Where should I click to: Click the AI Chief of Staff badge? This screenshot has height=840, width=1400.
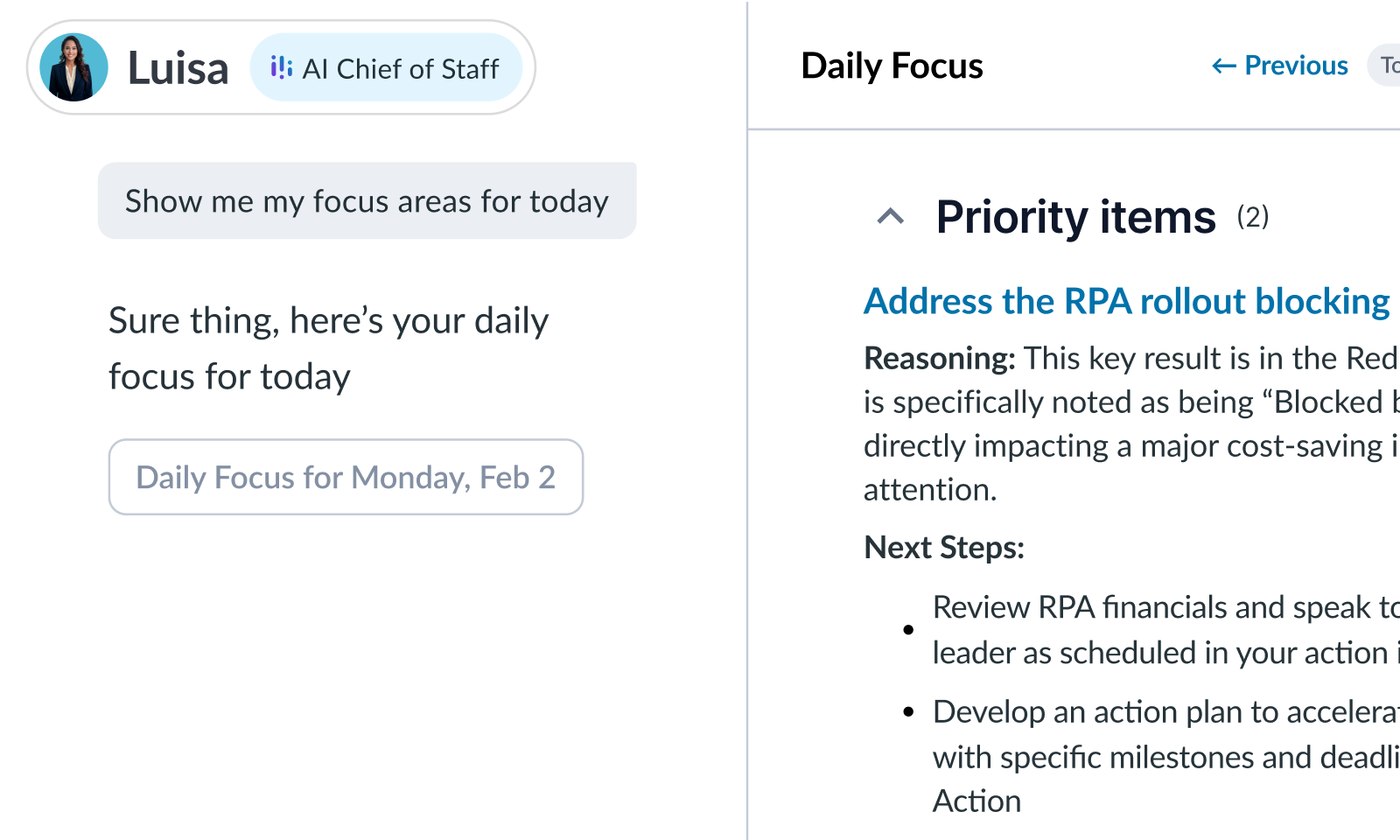click(388, 68)
